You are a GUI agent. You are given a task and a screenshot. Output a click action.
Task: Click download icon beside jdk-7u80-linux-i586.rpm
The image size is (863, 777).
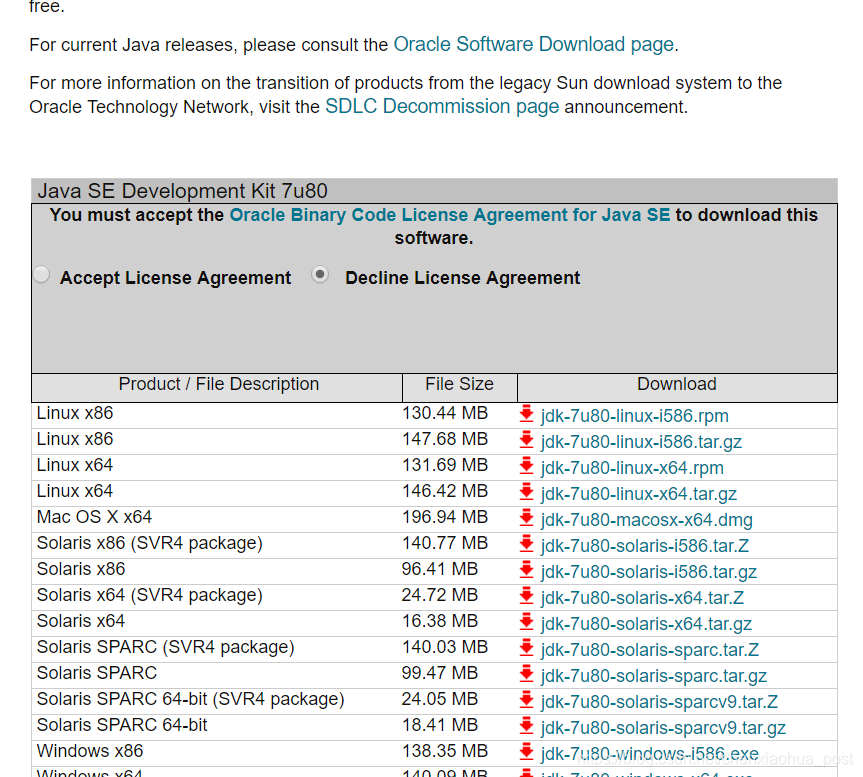[527, 414]
